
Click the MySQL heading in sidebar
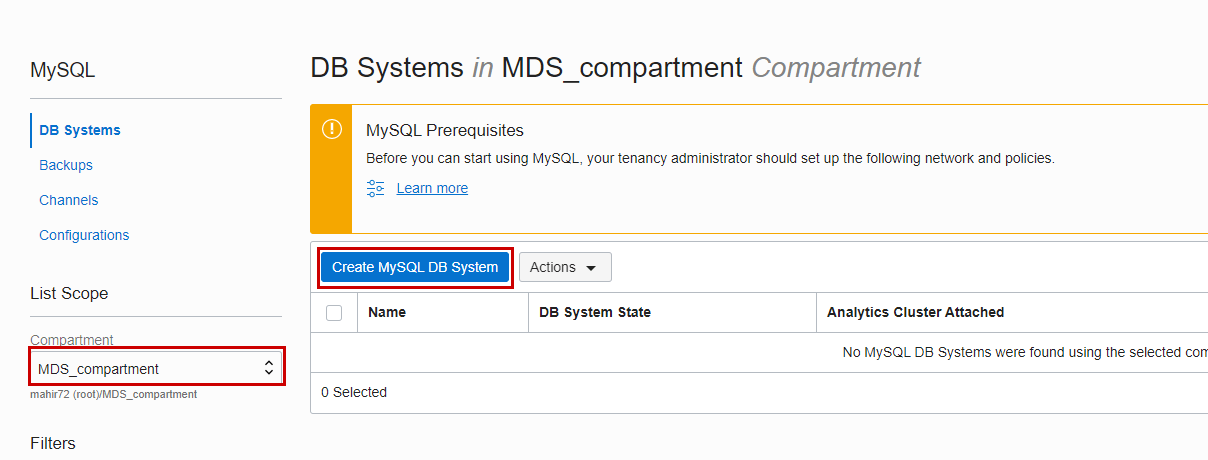tap(62, 70)
